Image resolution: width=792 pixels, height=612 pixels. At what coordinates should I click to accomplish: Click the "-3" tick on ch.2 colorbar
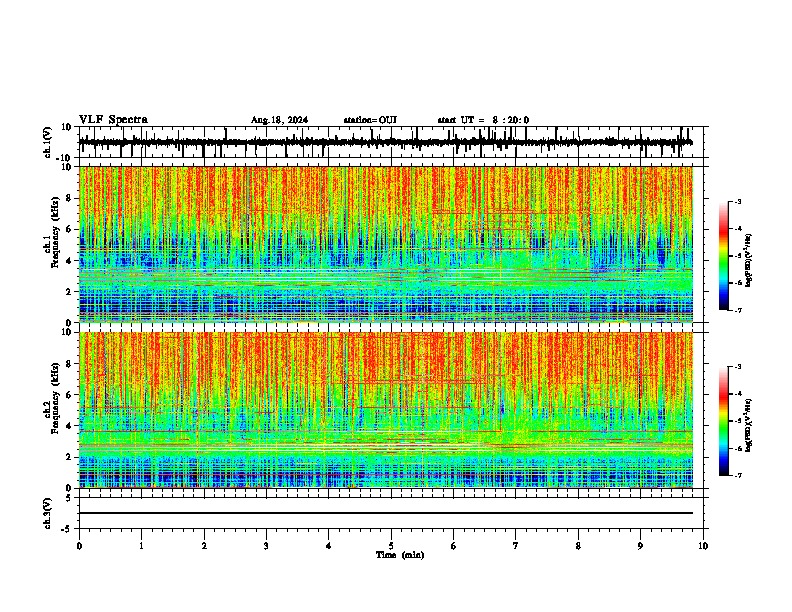pyautogui.click(x=738, y=367)
